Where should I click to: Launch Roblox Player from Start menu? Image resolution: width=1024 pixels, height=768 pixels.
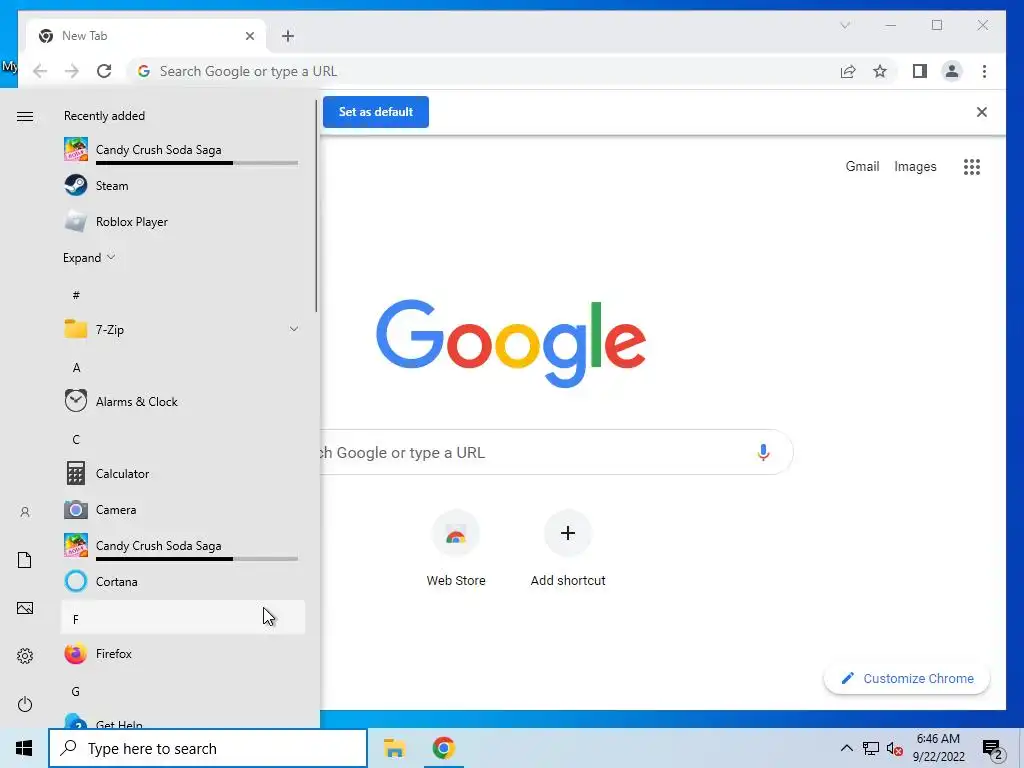(183, 222)
